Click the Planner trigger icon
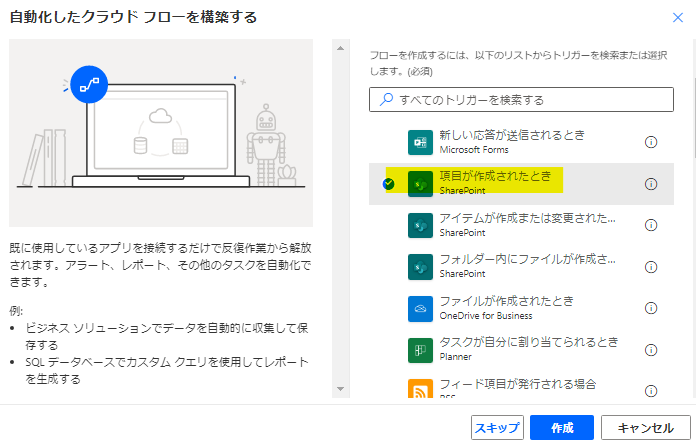Screen dimensions: 696x444 point(420,350)
